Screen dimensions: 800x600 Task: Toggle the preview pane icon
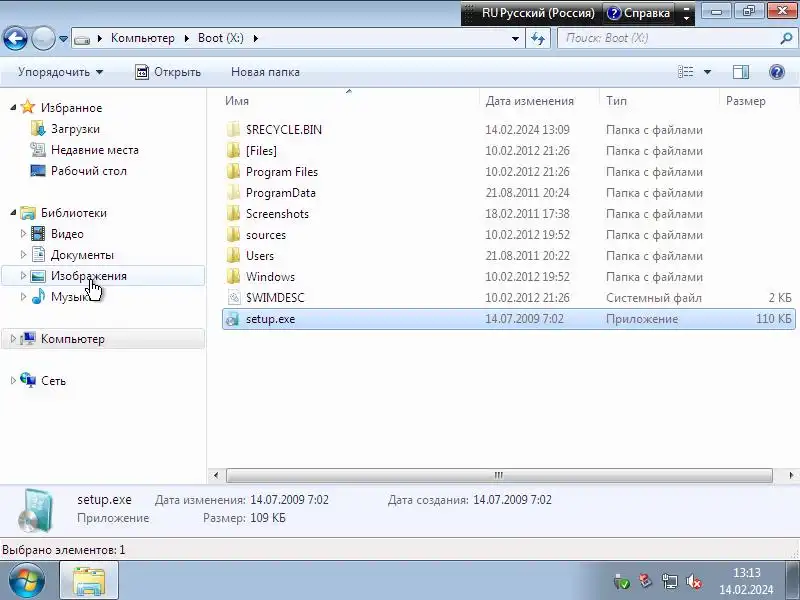pos(741,72)
